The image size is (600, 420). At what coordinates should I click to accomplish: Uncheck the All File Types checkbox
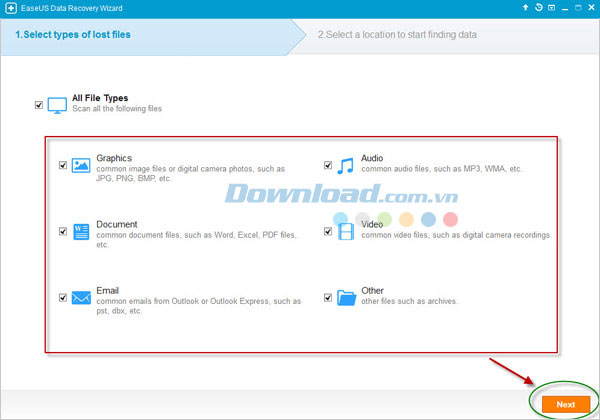click(x=38, y=104)
